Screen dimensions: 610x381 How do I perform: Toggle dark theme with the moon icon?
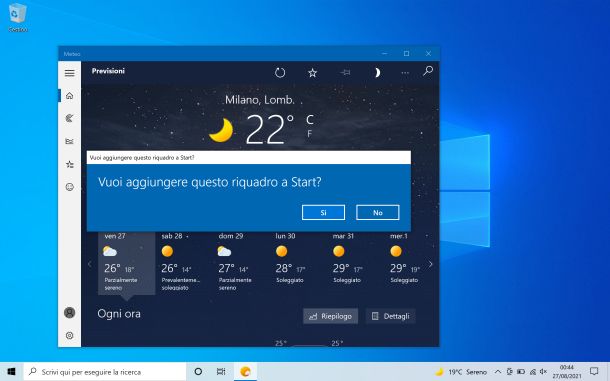click(x=377, y=72)
